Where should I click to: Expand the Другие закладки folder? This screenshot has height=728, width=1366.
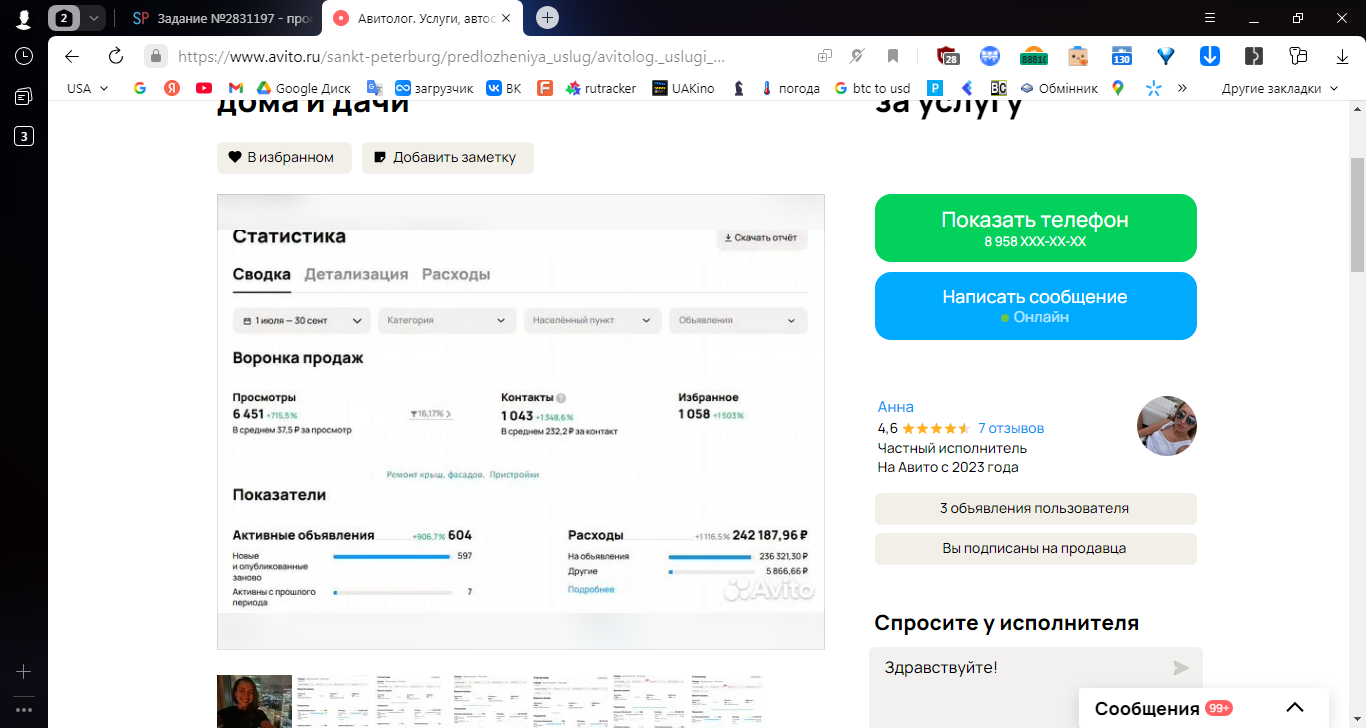click(1279, 88)
